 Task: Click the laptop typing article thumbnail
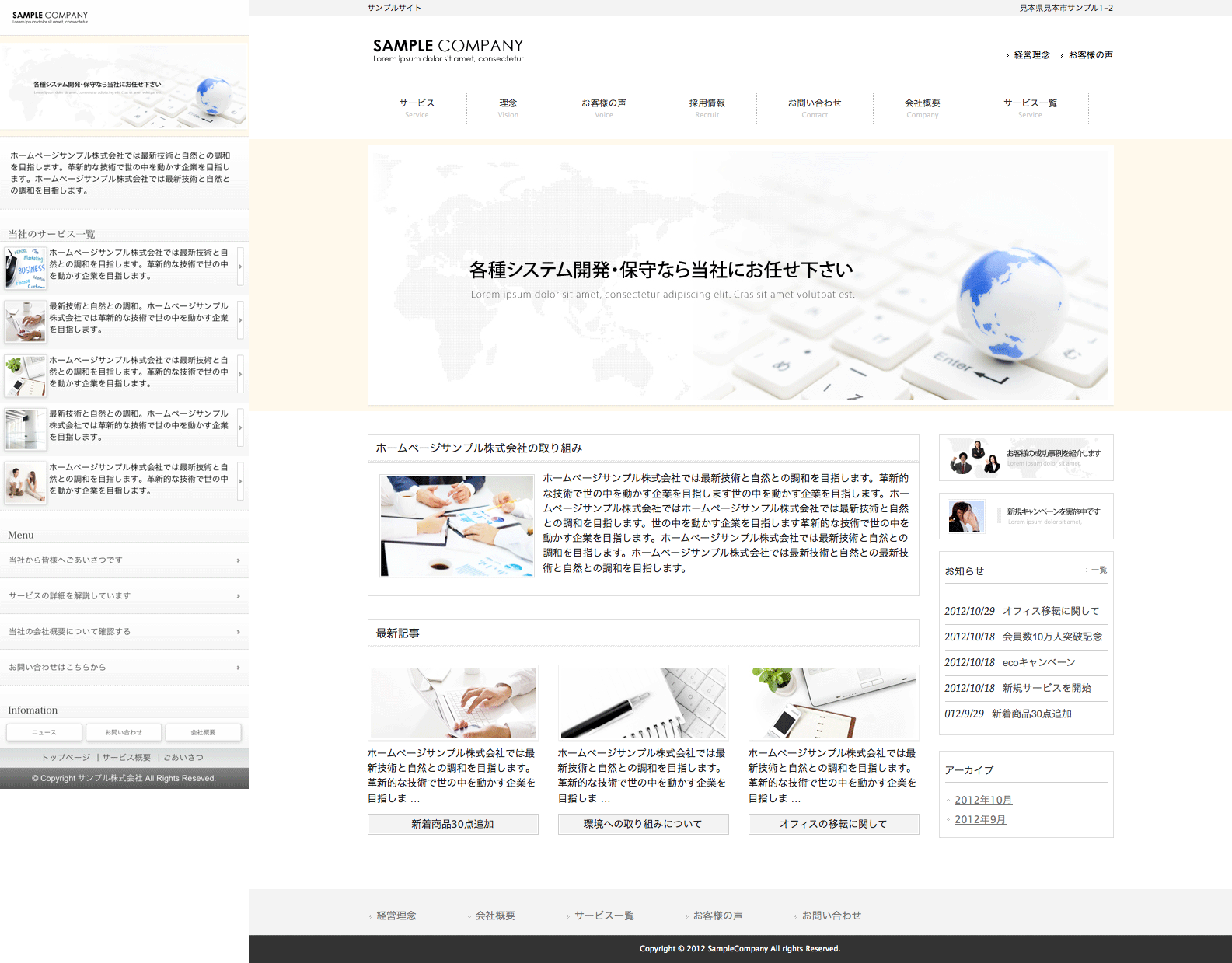click(452, 702)
